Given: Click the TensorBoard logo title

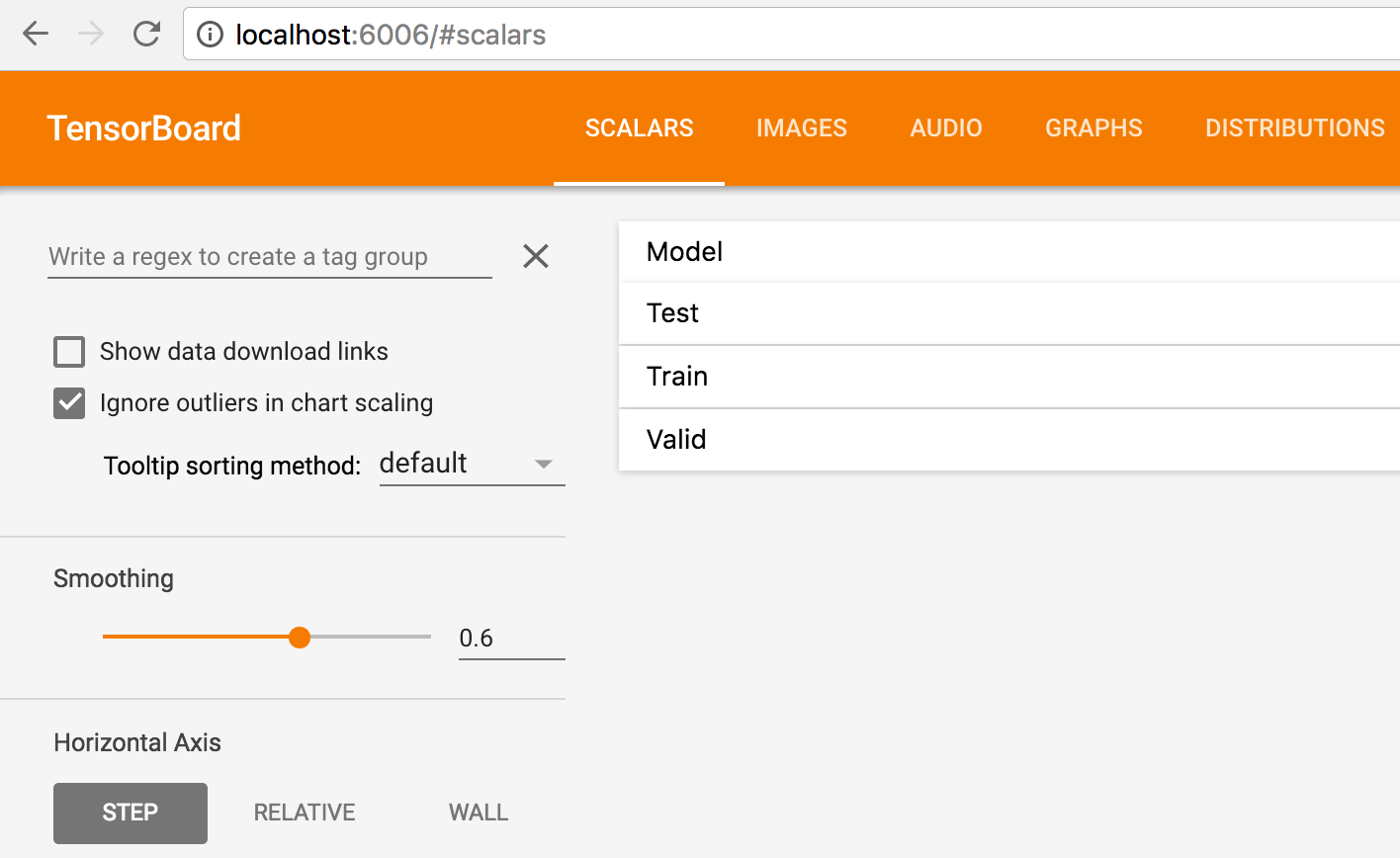Looking at the screenshot, I should click(x=144, y=129).
